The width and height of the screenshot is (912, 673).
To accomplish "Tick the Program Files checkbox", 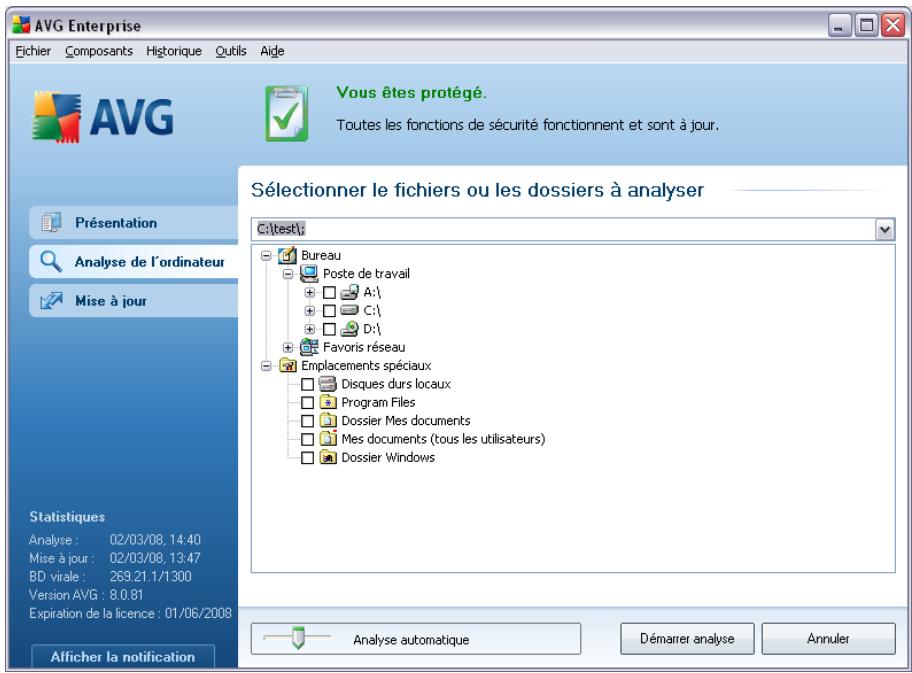I will tap(308, 403).
